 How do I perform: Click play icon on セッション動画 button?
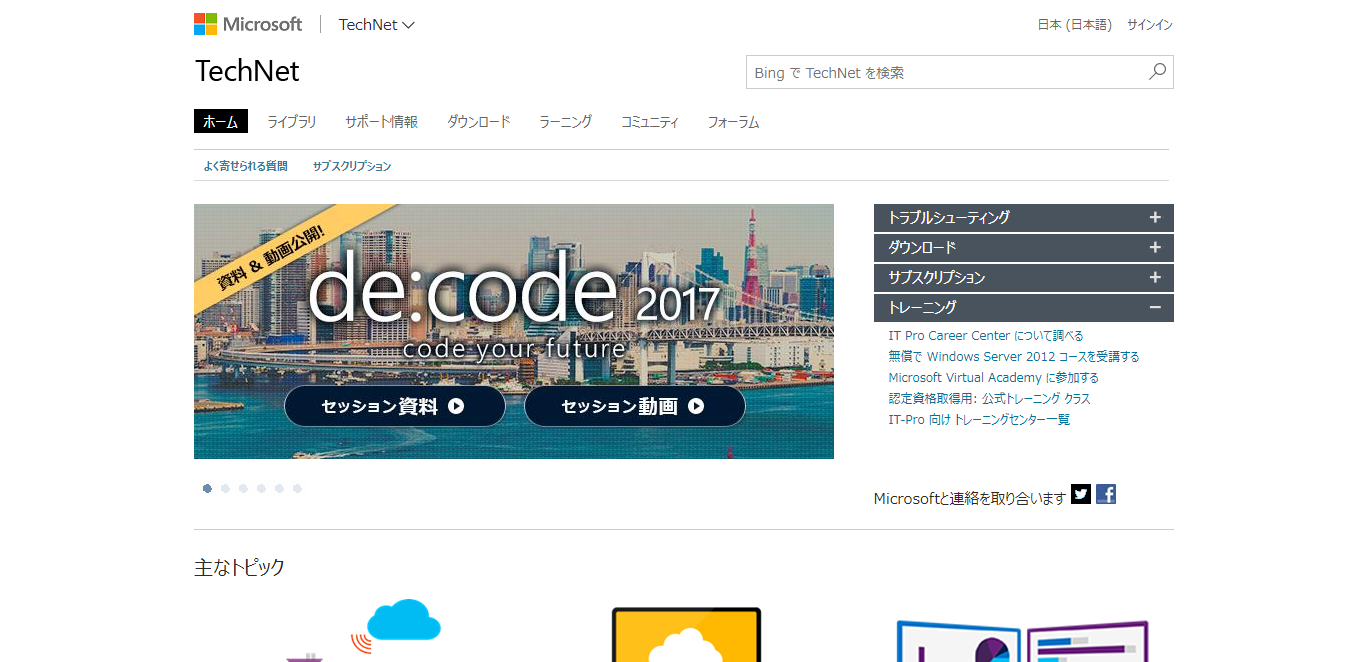pos(696,406)
